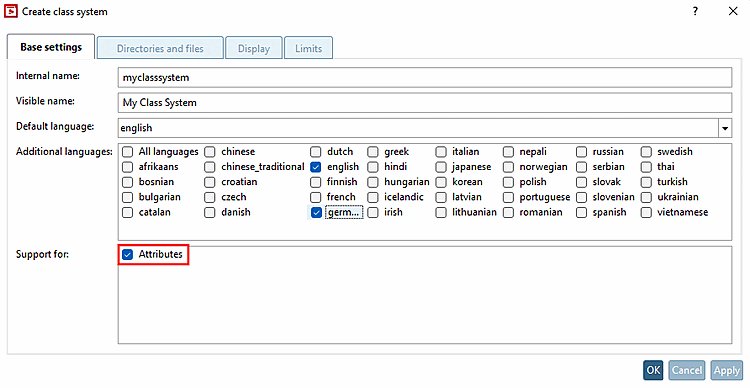
Task: Enable the finnish checkbox
Action: [x=316, y=182]
